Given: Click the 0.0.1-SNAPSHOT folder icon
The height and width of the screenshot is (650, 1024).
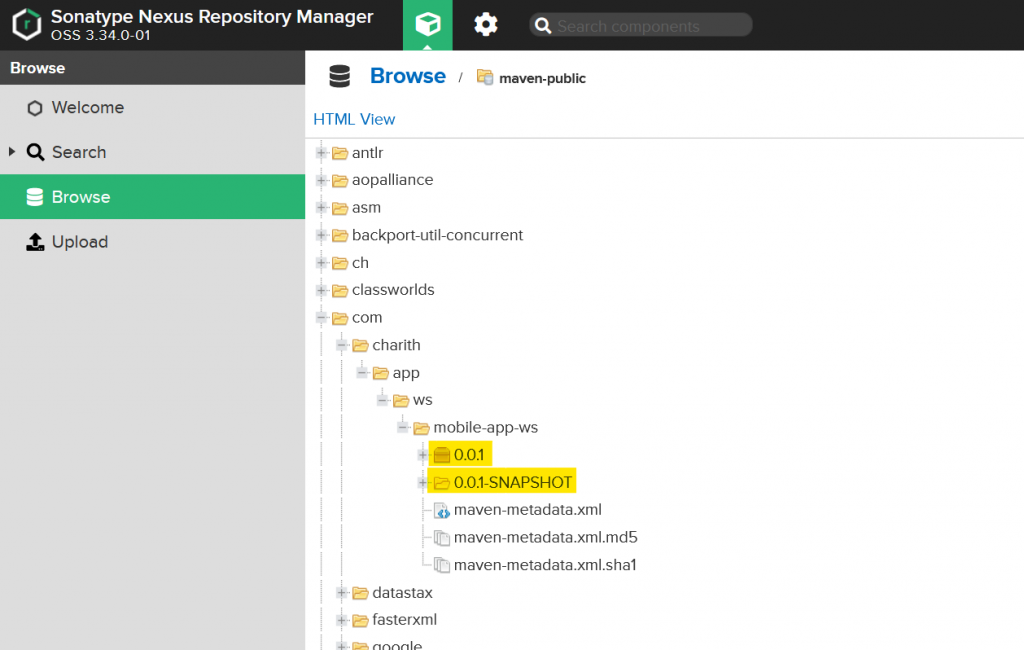Looking at the screenshot, I should pyautogui.click(x=442, y=483).
